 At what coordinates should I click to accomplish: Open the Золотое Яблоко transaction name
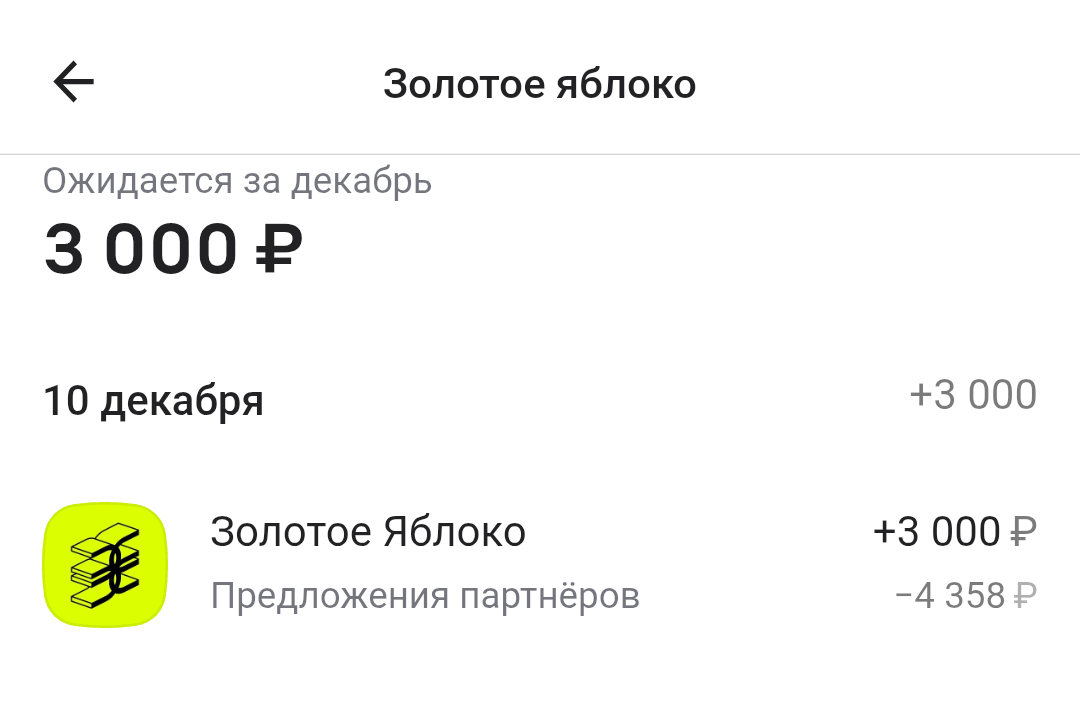(x=367, y=532)
